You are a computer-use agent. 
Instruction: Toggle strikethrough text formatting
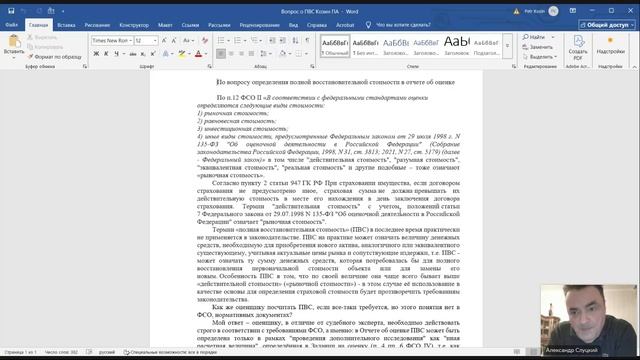pyautogui.click(x=133, y=54)
